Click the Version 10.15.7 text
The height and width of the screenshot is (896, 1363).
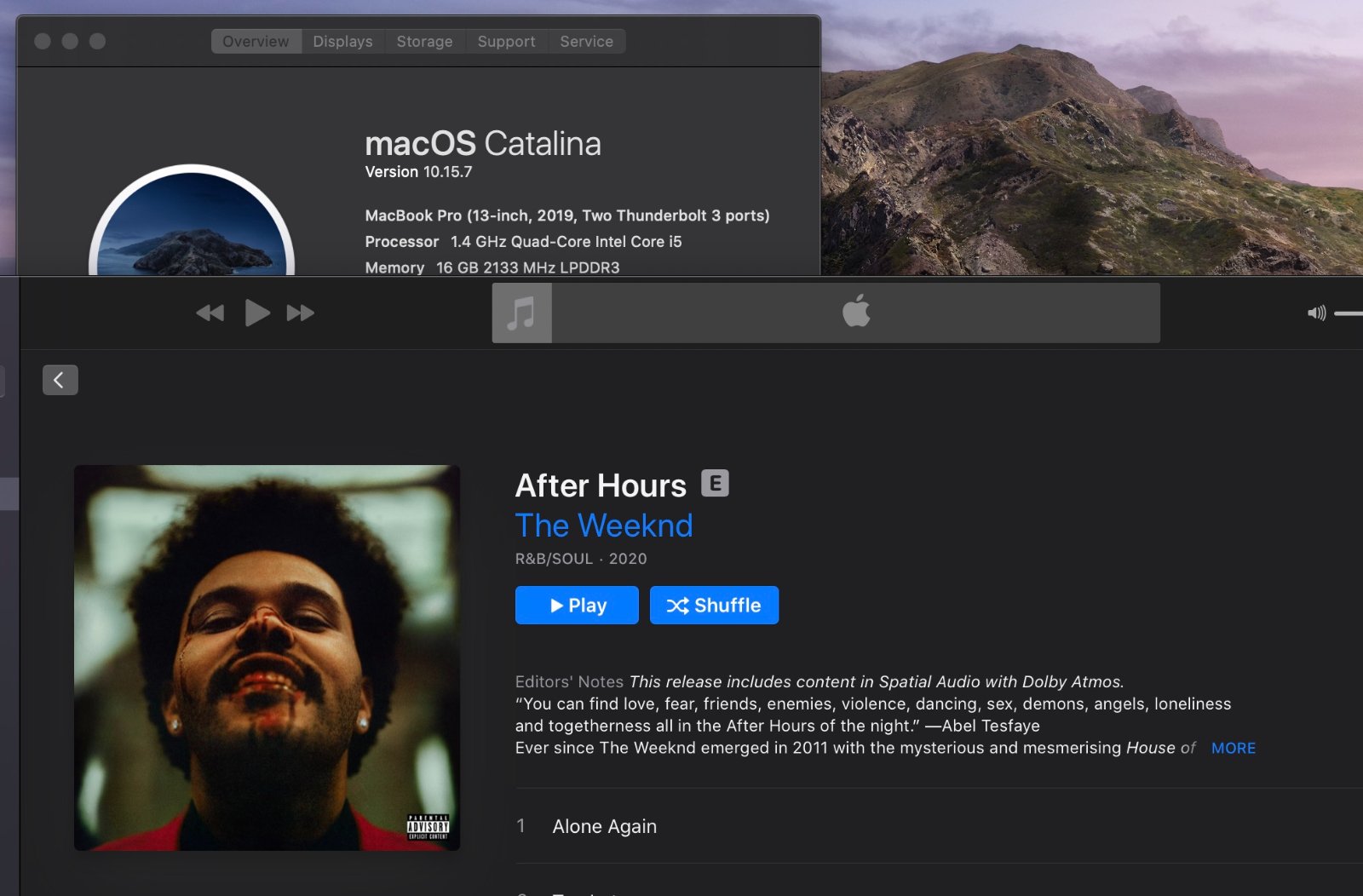pos(418,172)
